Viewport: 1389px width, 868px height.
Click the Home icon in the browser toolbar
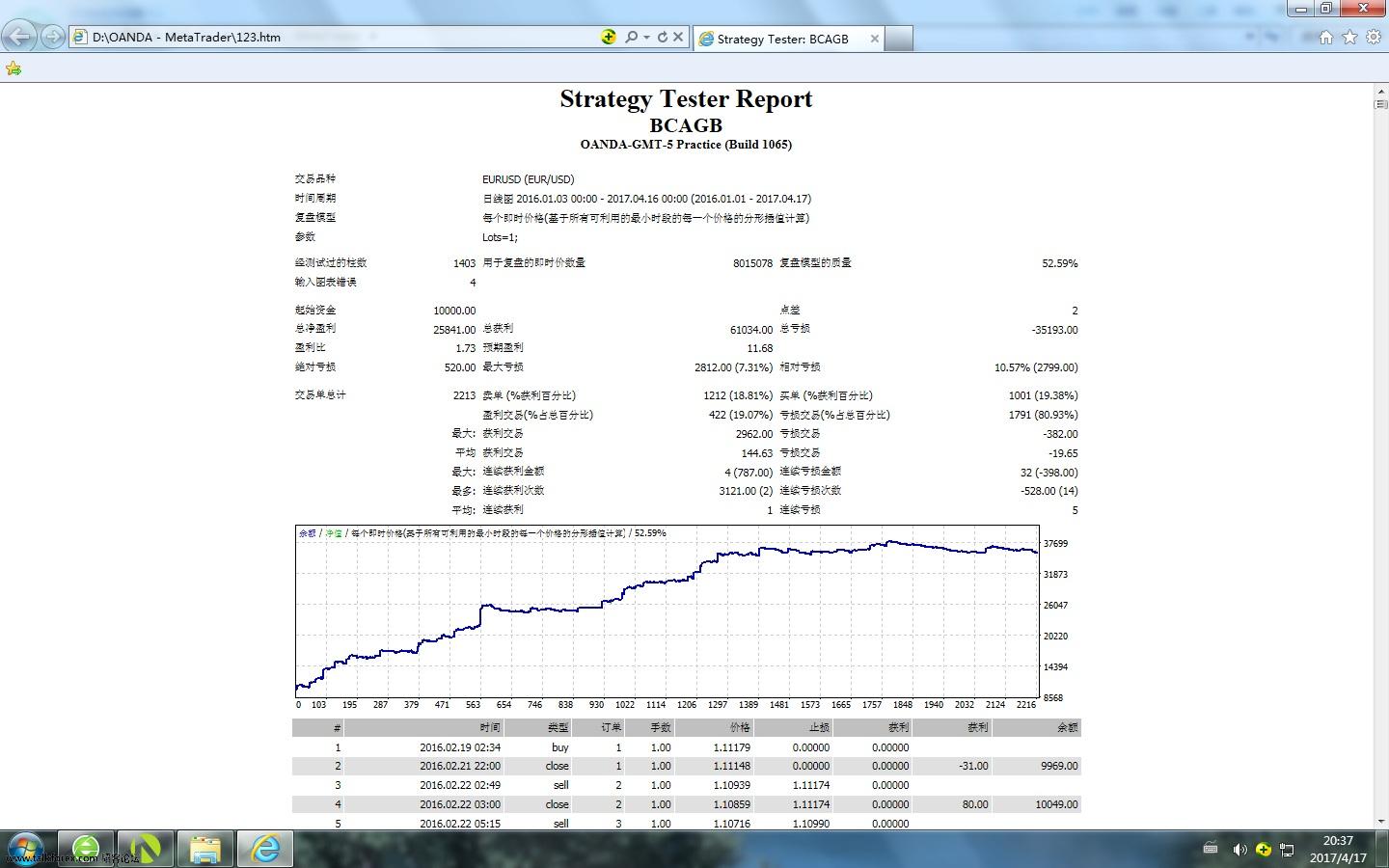(x=1326, y=37)
